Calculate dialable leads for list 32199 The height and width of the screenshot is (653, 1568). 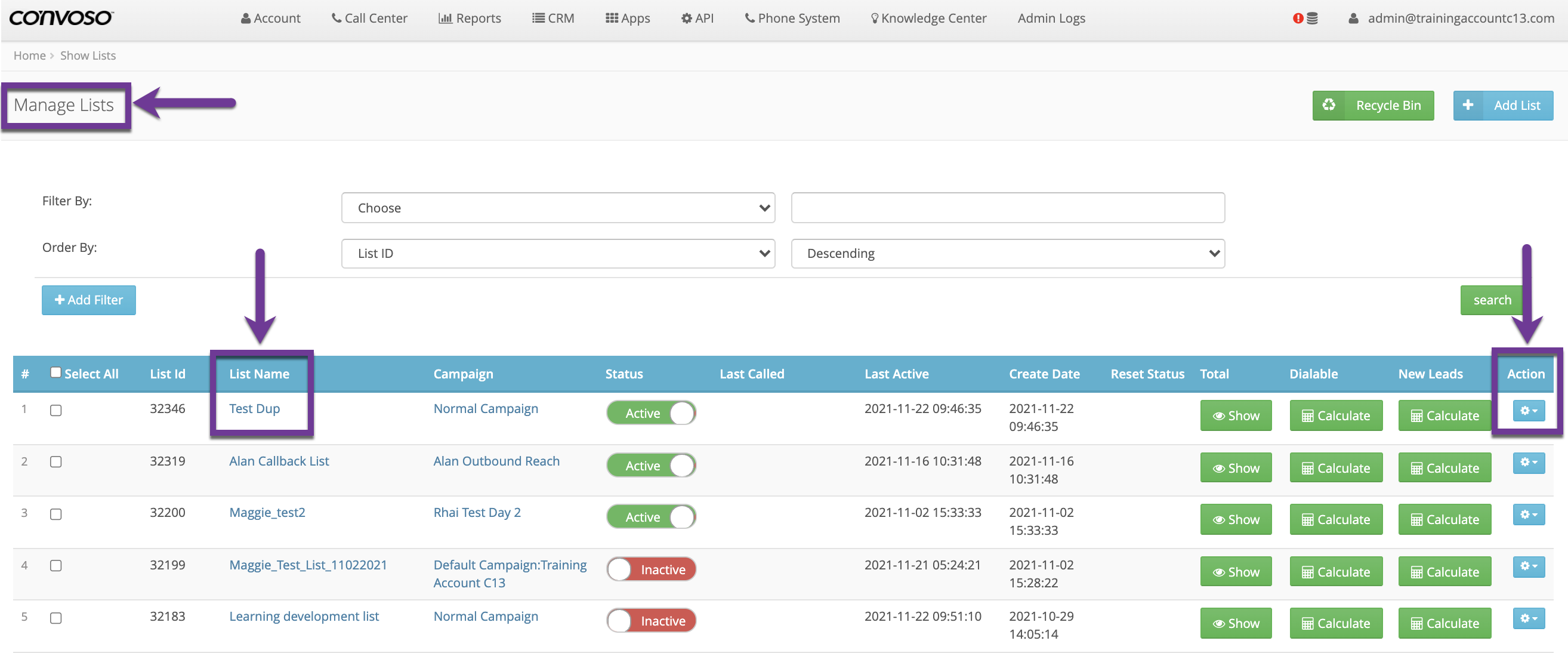[x=1335, y=571]
